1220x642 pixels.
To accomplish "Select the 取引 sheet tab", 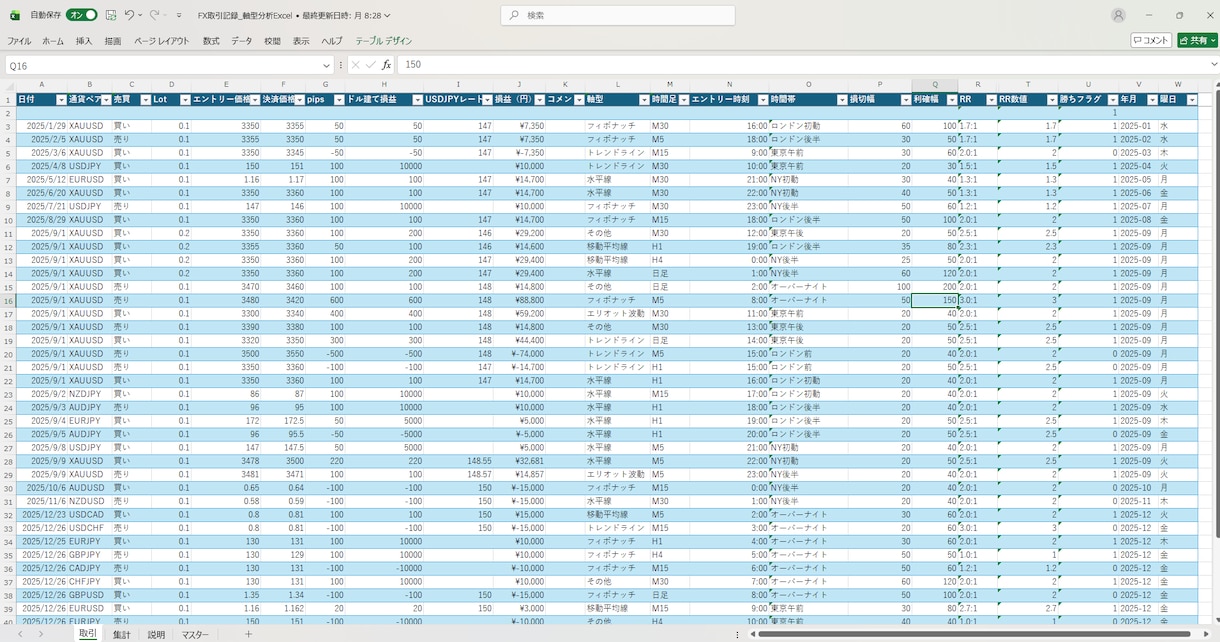I will [88, 634].
